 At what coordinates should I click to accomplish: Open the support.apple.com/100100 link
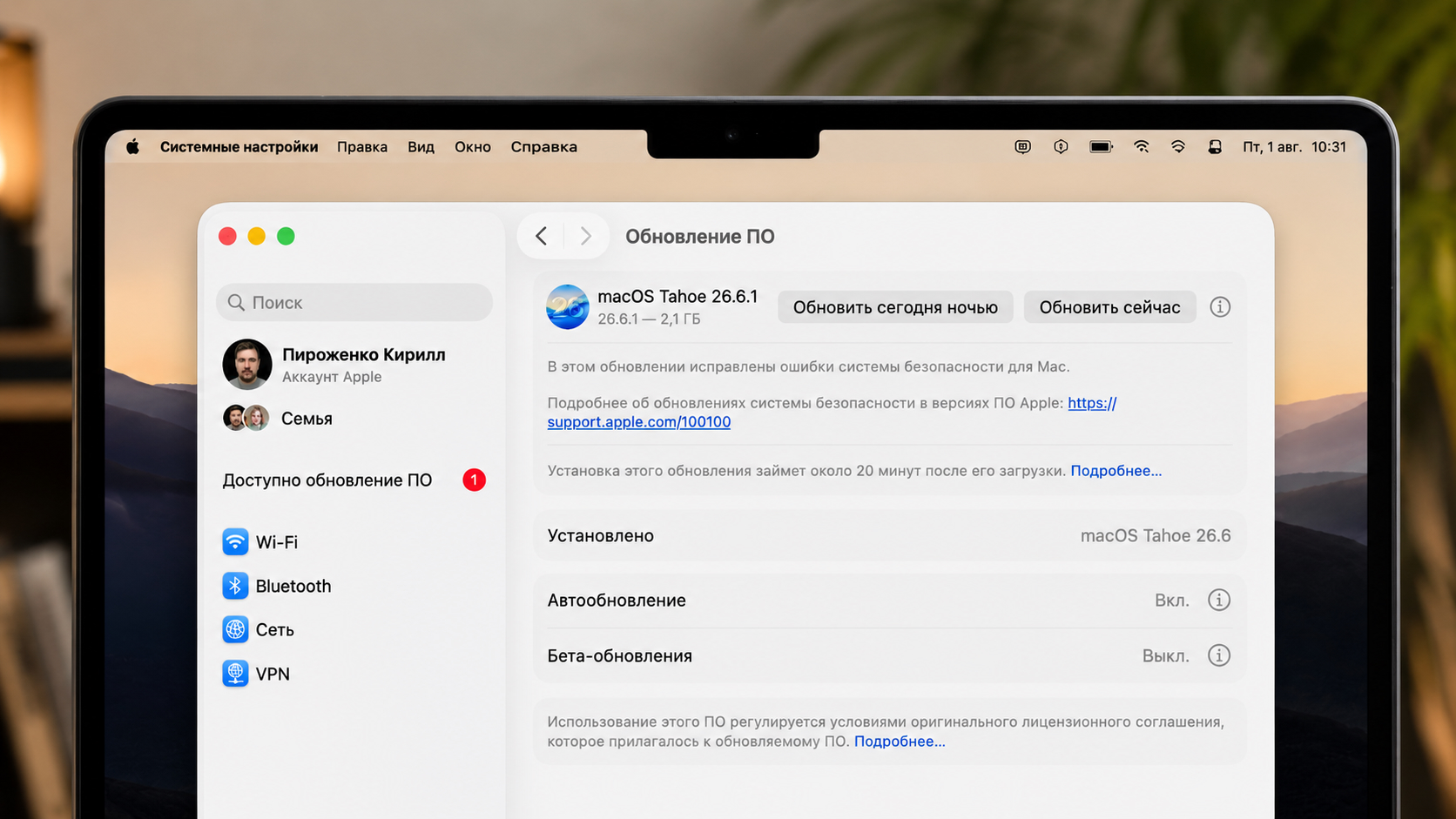tap(639, 422)
